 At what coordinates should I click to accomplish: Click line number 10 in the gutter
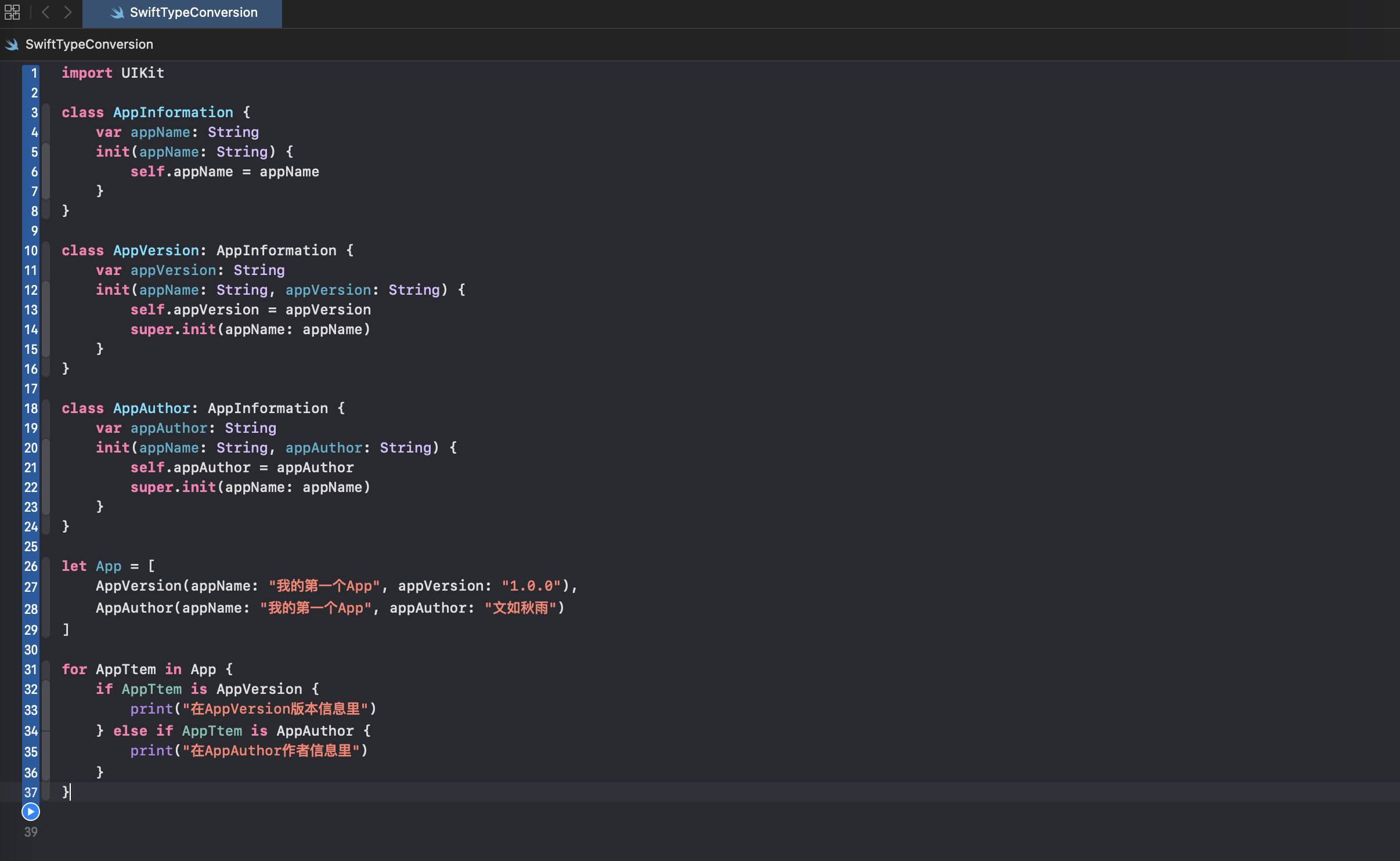click(31, 251)
